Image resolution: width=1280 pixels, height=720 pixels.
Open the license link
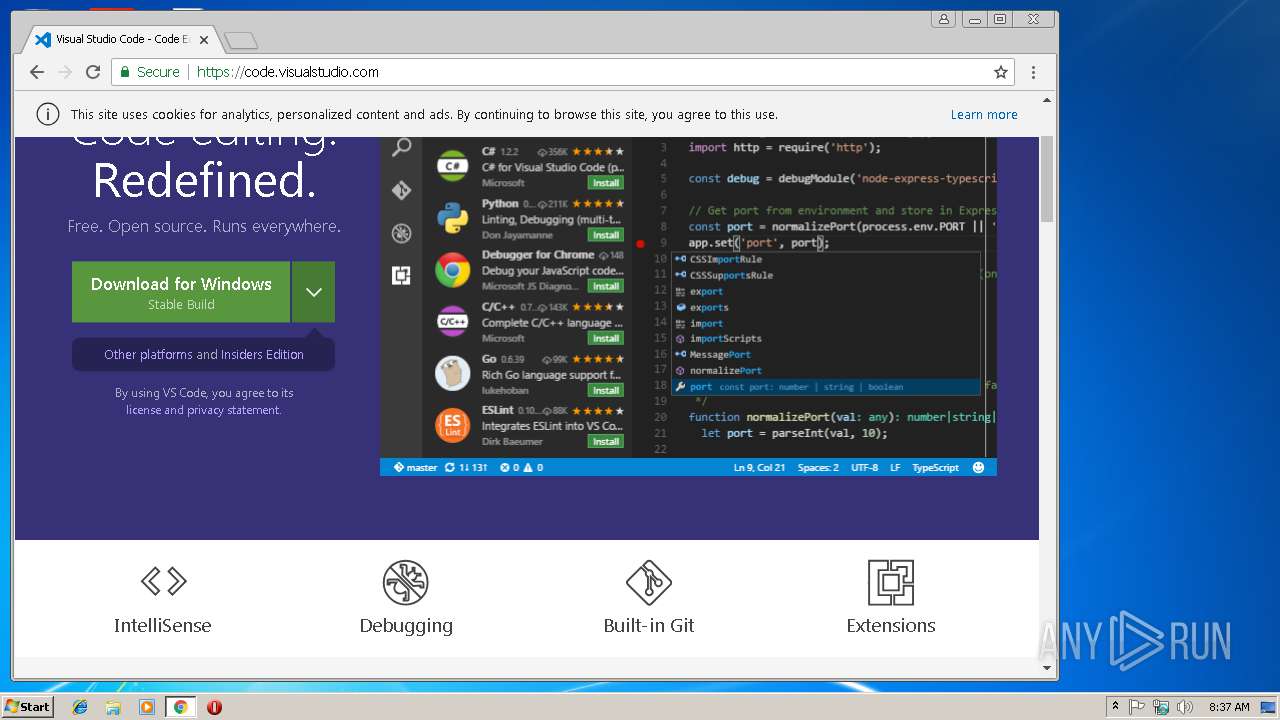point(143,410)
